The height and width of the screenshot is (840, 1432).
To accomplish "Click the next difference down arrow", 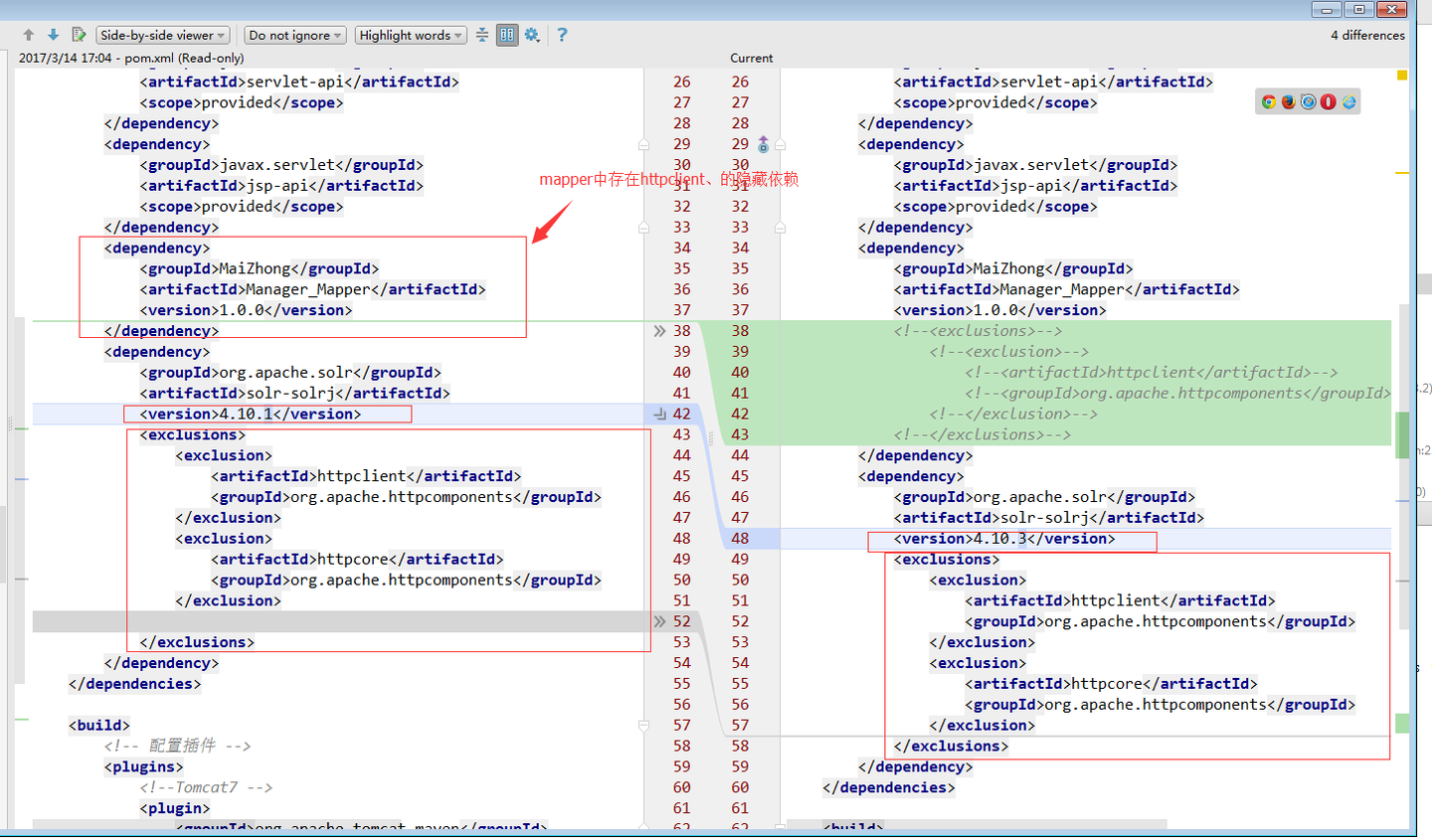I will (51, 34).
